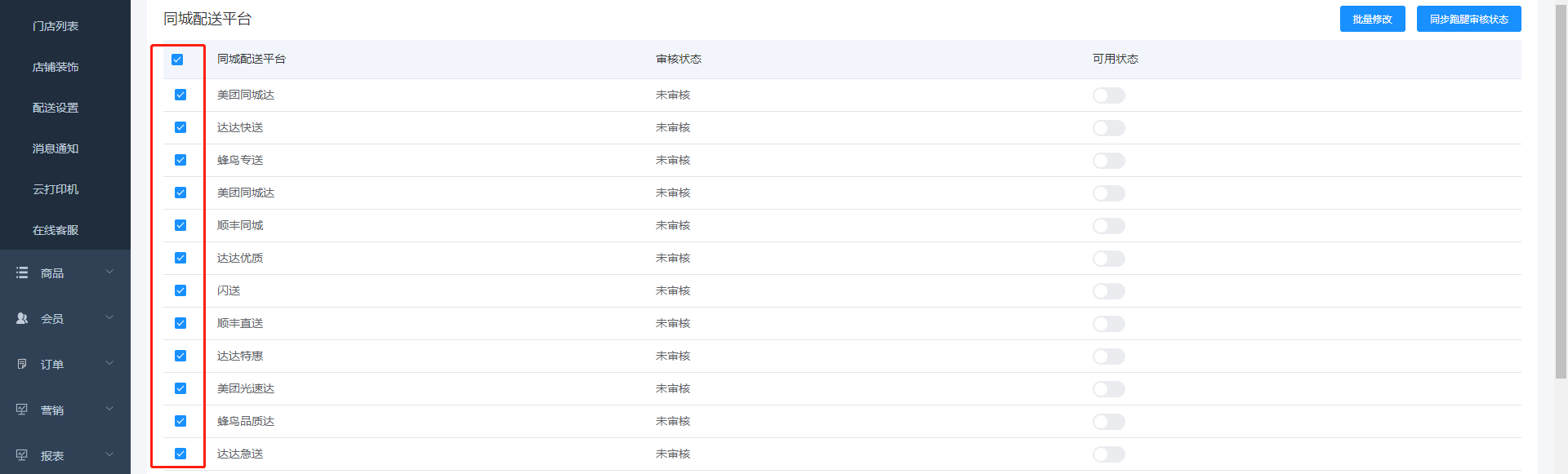The height and width of the screenshot is (474, 1568).
Task: Click the 批量修改 button
Action: 1372,20
